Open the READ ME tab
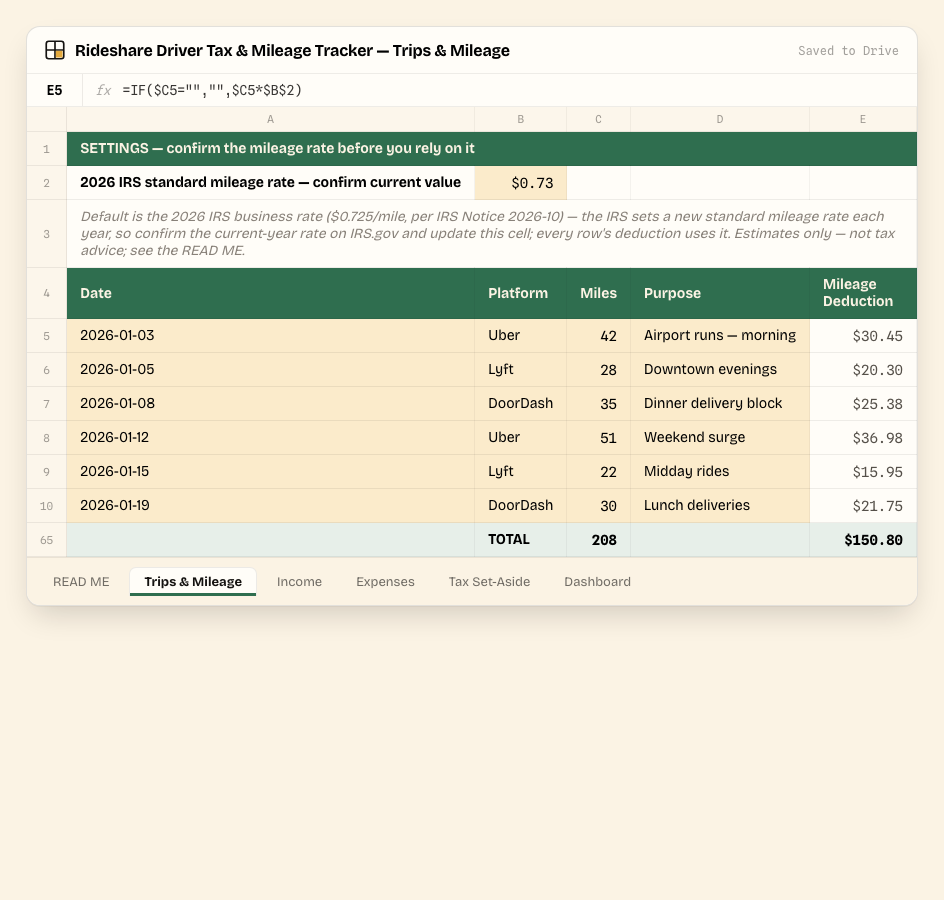Viewport: 944px width, 900px height. pyautogui.click(x=81, y=582)
